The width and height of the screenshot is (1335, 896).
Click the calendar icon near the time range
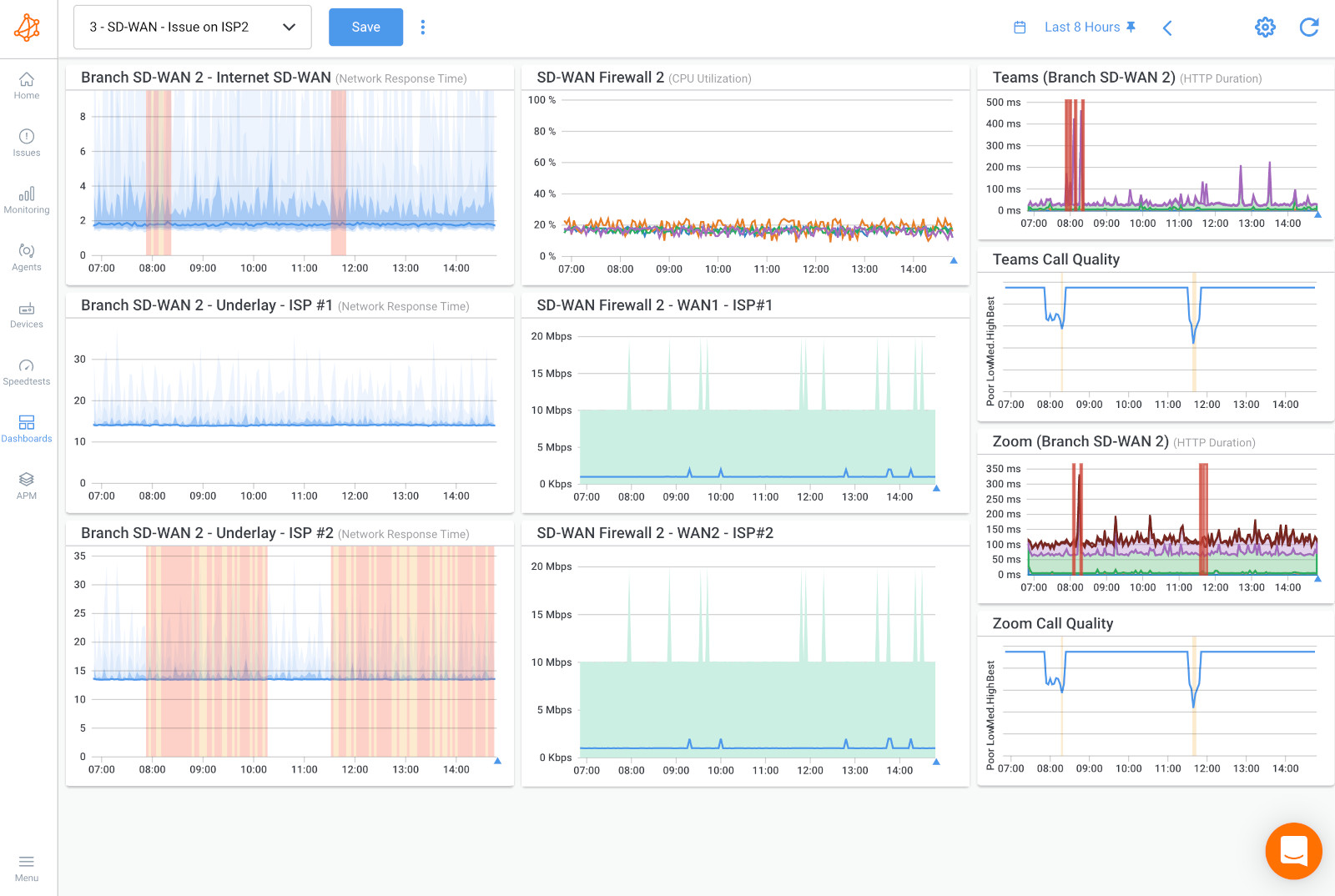1019,27
